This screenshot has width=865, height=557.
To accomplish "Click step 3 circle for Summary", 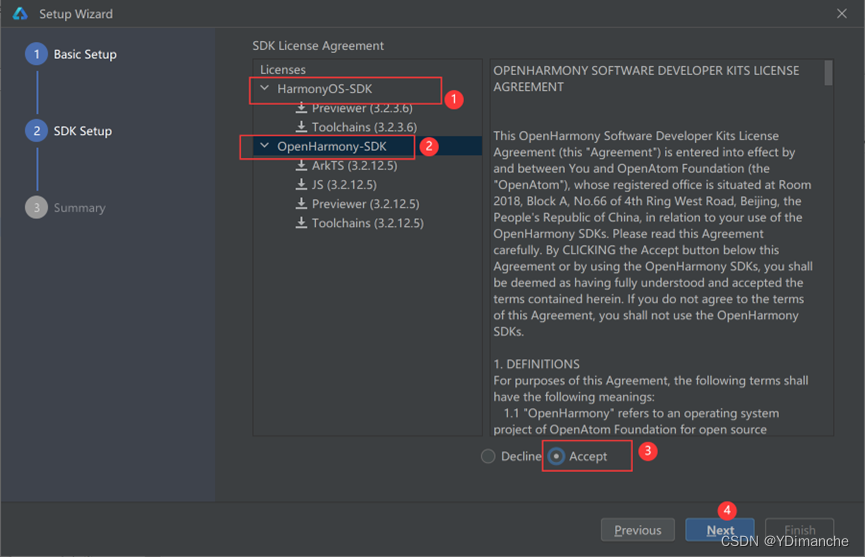I will click(x=36, y=207).
